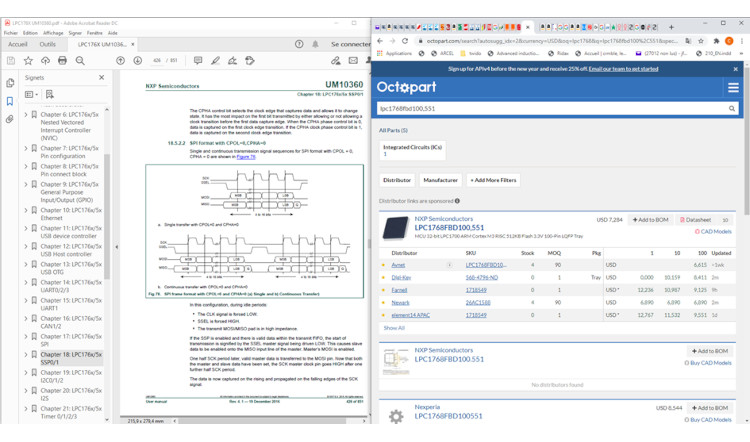This screenshot has height=442, width=750.
Task: Open attachments paperclip icon in Acrobat sidebar
Action: 10,119
